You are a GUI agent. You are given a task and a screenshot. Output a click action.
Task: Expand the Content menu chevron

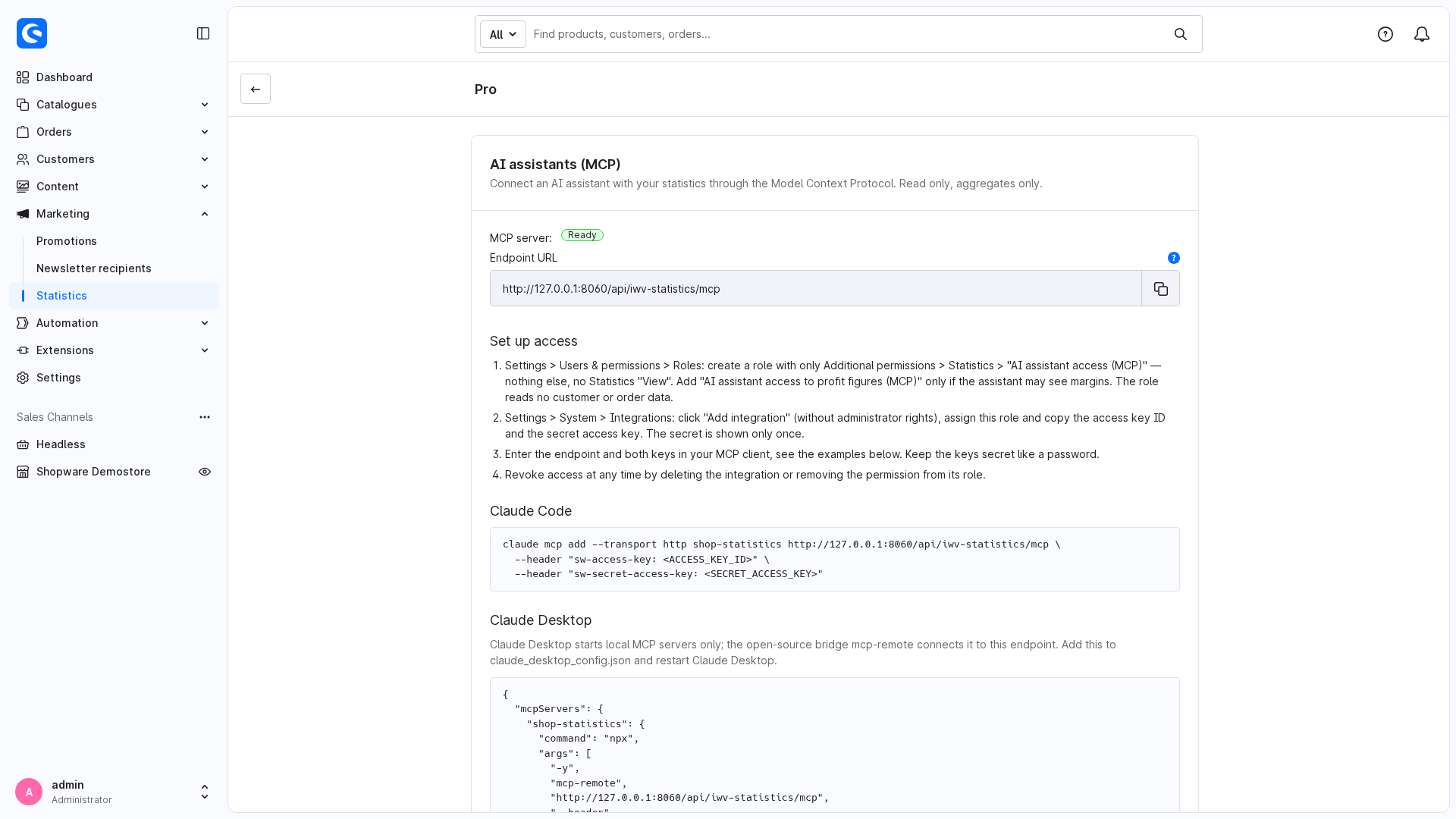click(205, 187)
